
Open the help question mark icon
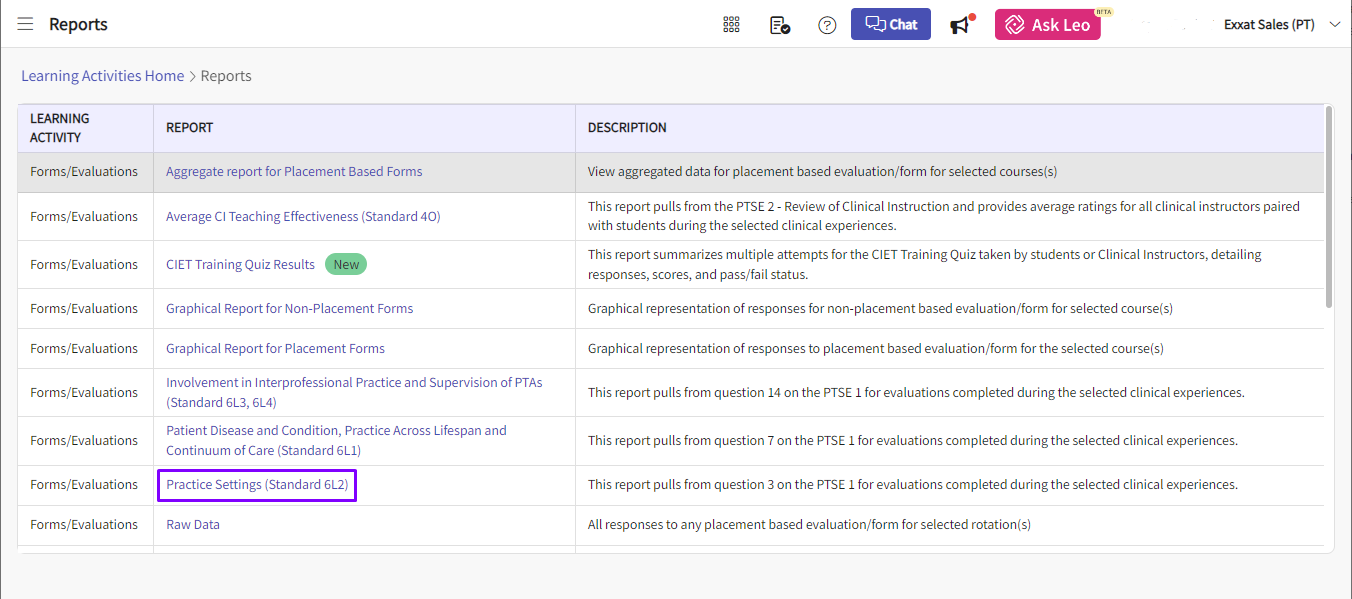click(x=827, y=25)
